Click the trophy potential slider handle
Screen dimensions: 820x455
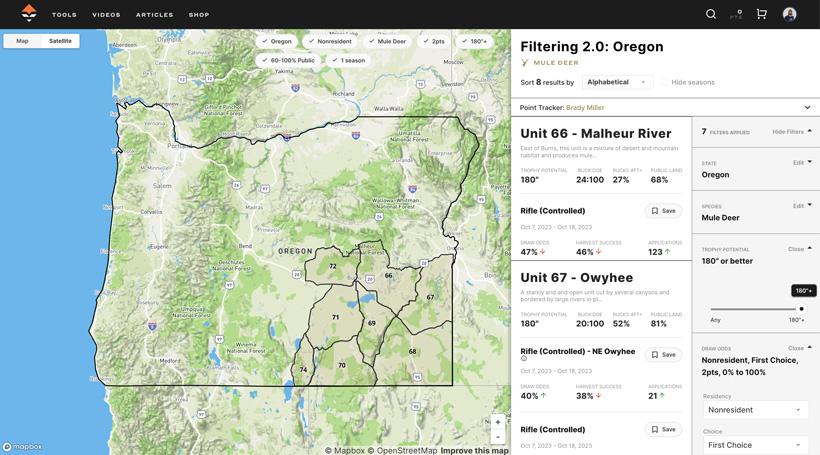click(x=801, y=309)
